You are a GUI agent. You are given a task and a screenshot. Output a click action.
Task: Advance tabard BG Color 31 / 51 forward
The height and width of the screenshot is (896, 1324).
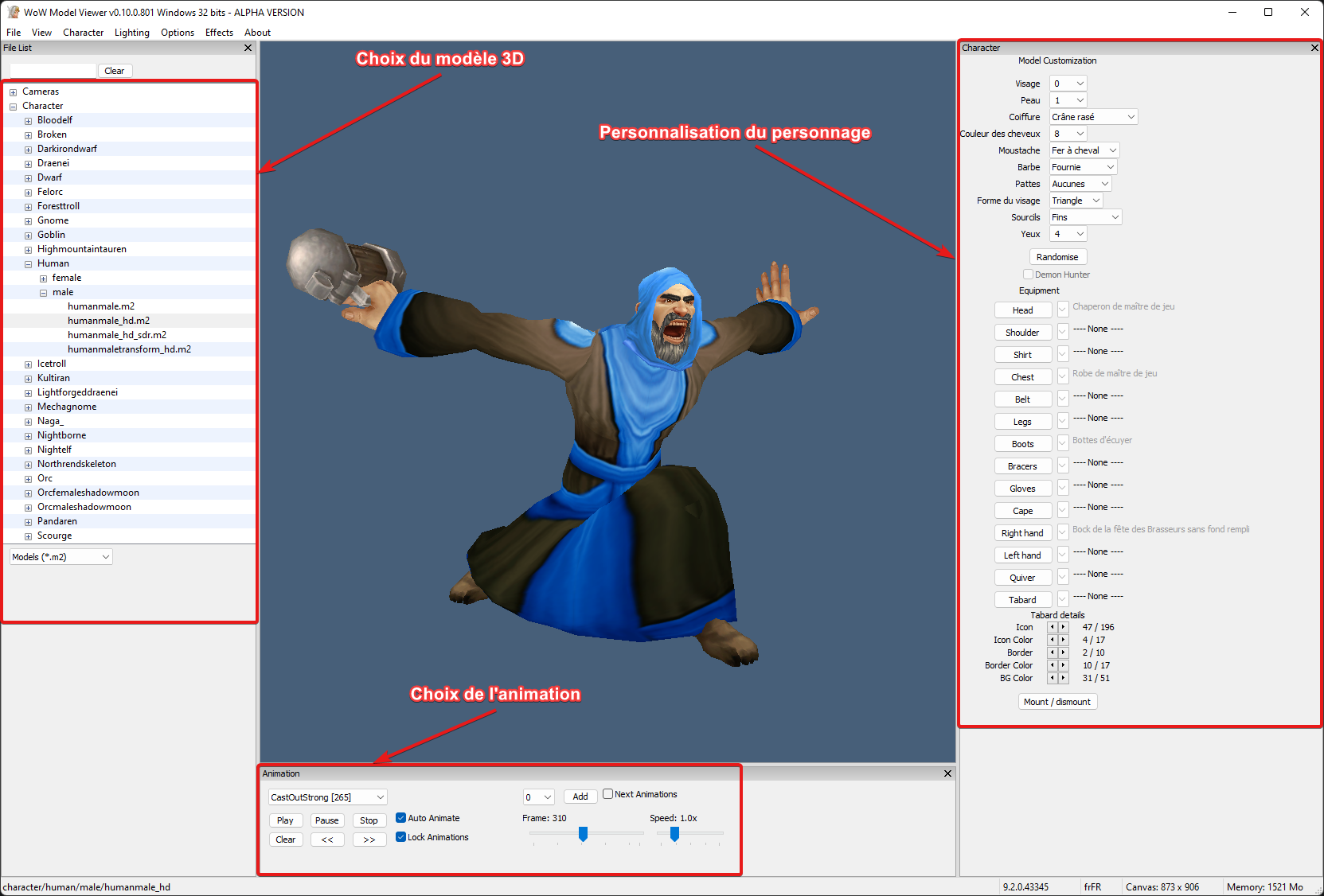point(1063,678)
